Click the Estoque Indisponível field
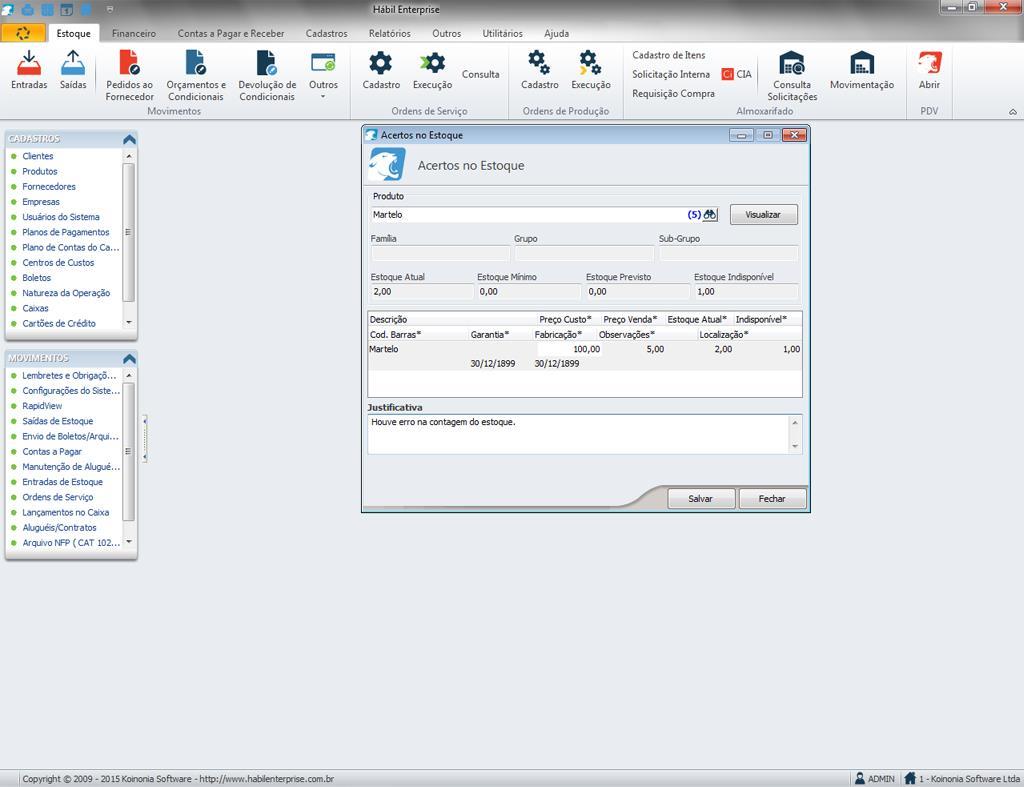Screen dimensions: 1024x787 click(746, 292)
